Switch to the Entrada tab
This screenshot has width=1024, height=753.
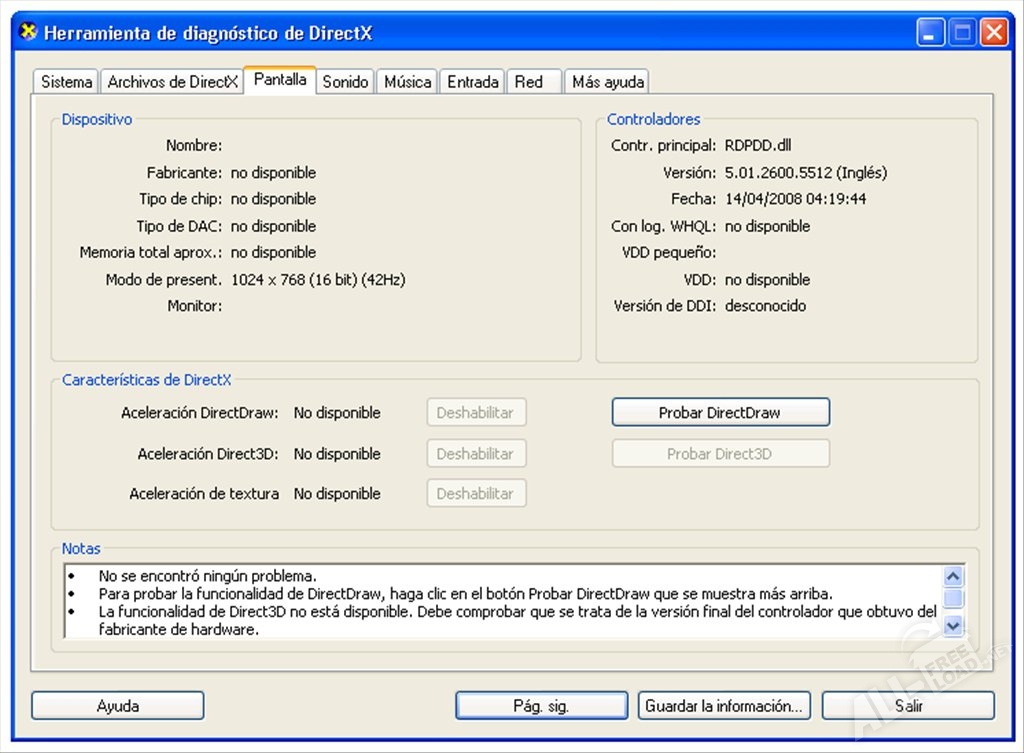[473, 82]
